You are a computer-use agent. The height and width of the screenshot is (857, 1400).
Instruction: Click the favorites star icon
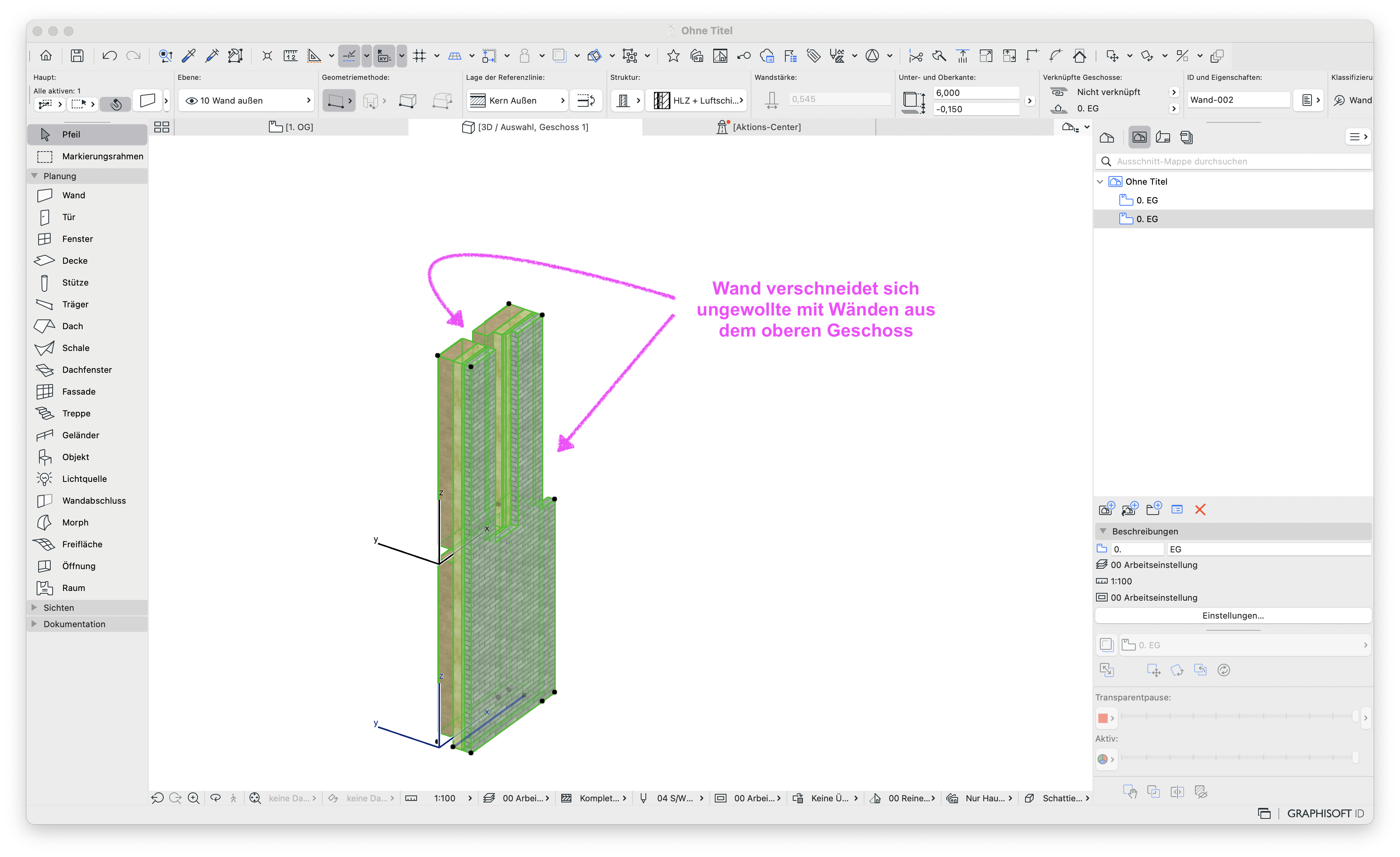(x=673, y=56)
